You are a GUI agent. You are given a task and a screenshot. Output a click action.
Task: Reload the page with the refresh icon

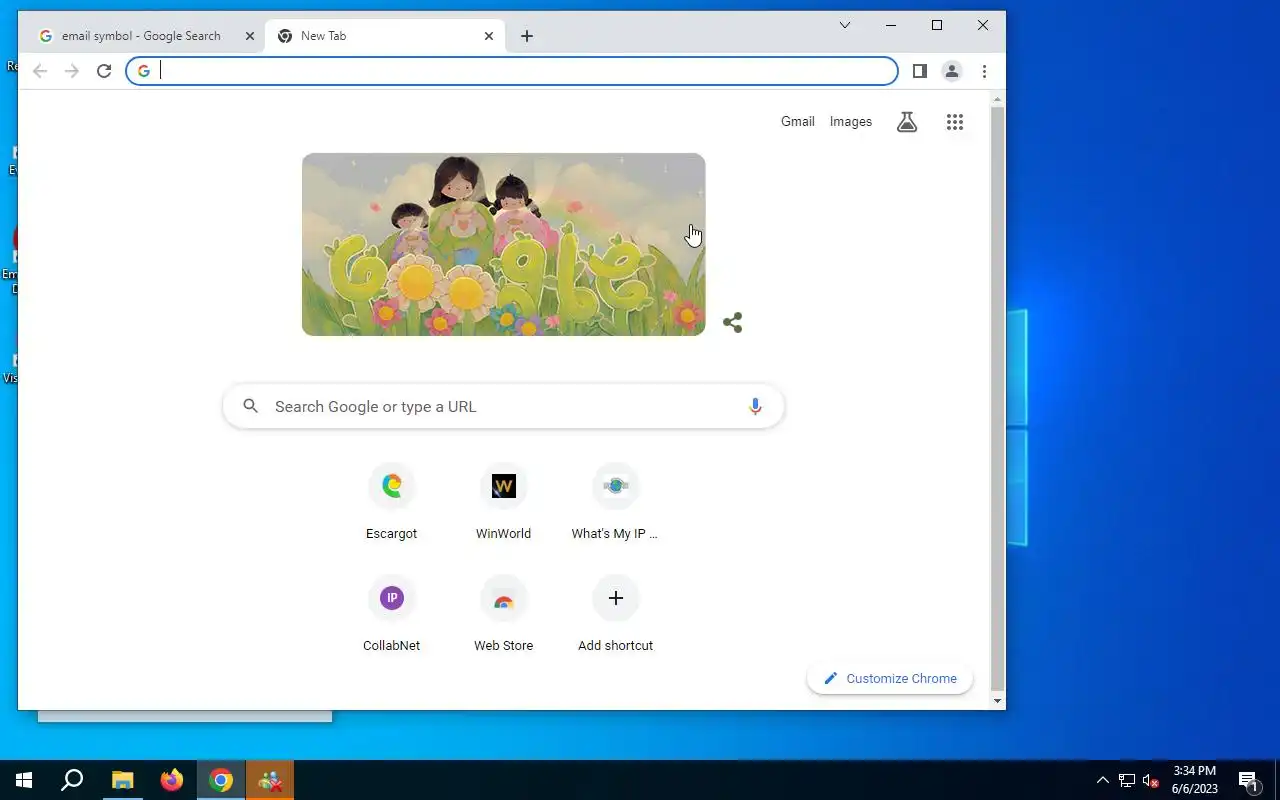(104, 71)
